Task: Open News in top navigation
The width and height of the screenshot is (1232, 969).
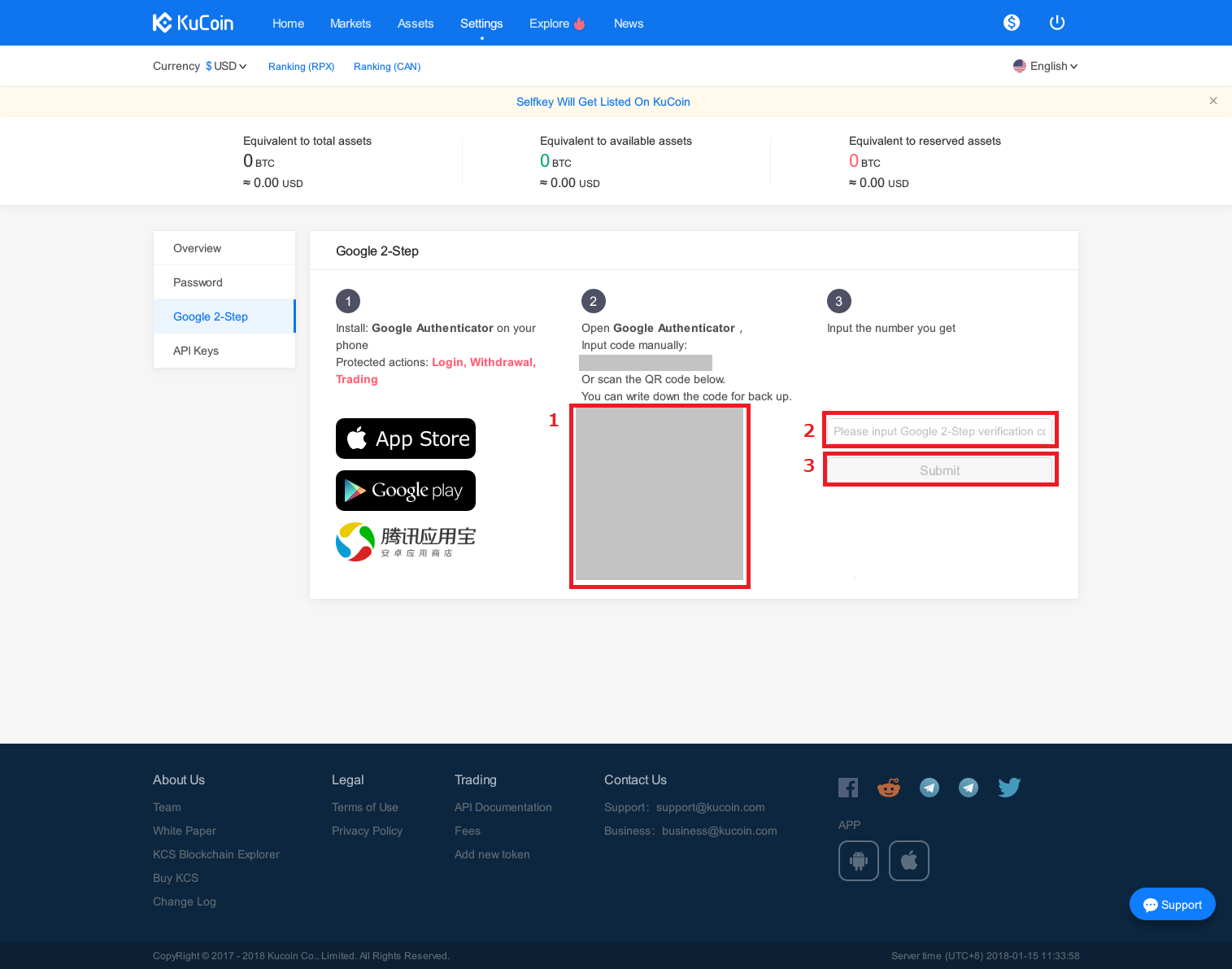Action: (x=629, y=24)
